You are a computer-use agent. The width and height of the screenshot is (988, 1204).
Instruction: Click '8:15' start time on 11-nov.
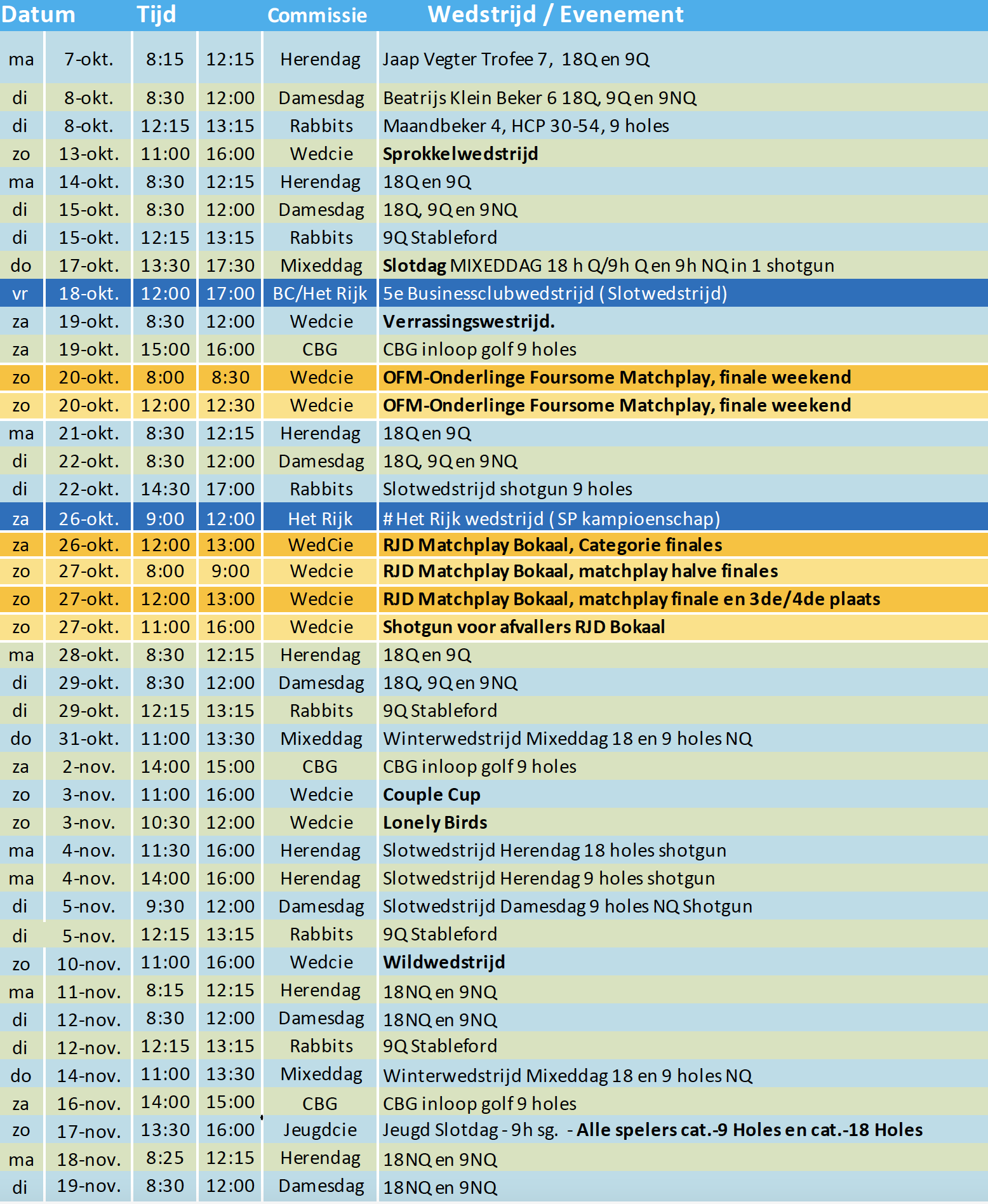tap(165, 990)
